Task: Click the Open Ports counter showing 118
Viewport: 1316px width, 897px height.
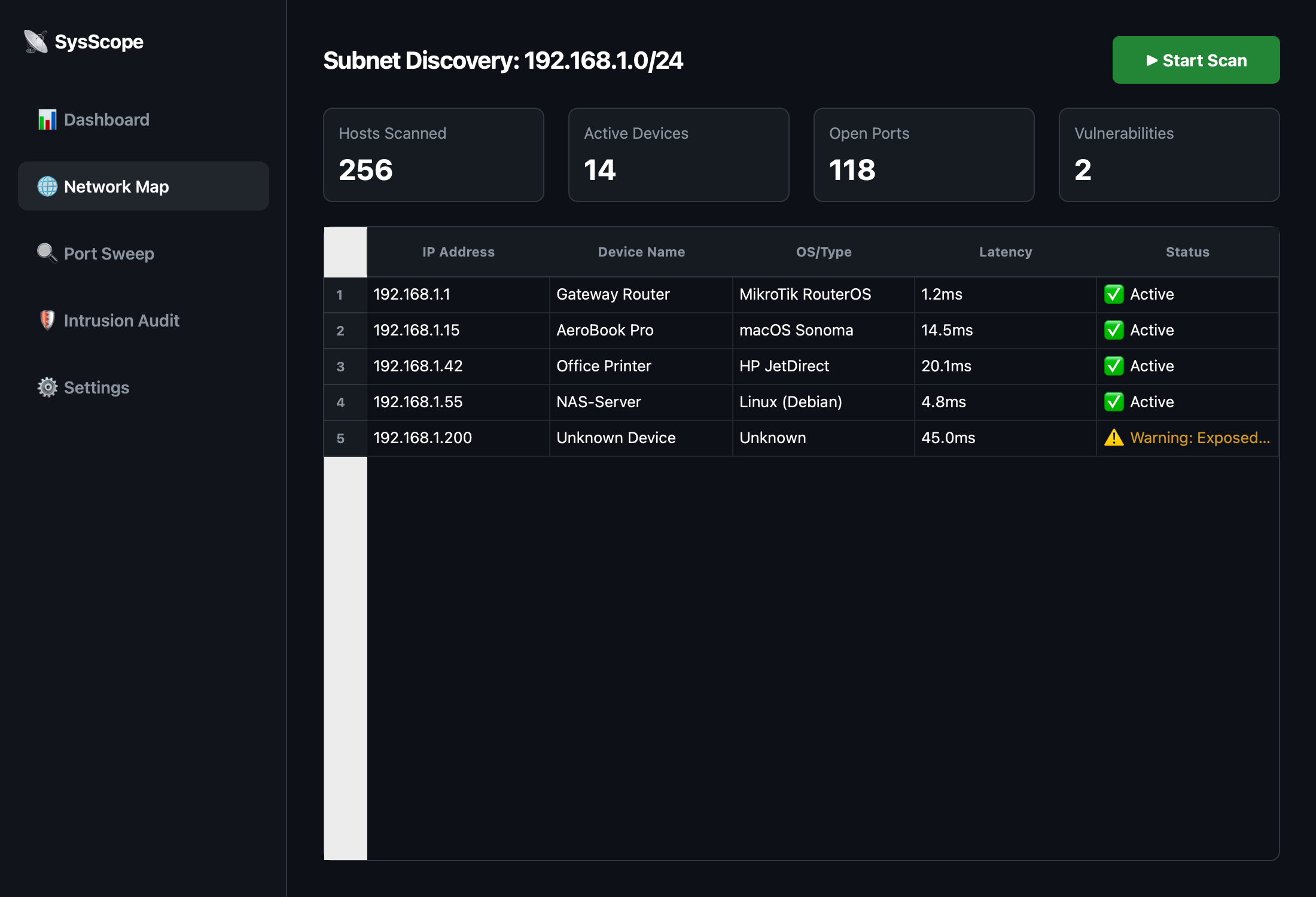Action: coord(924,154)
